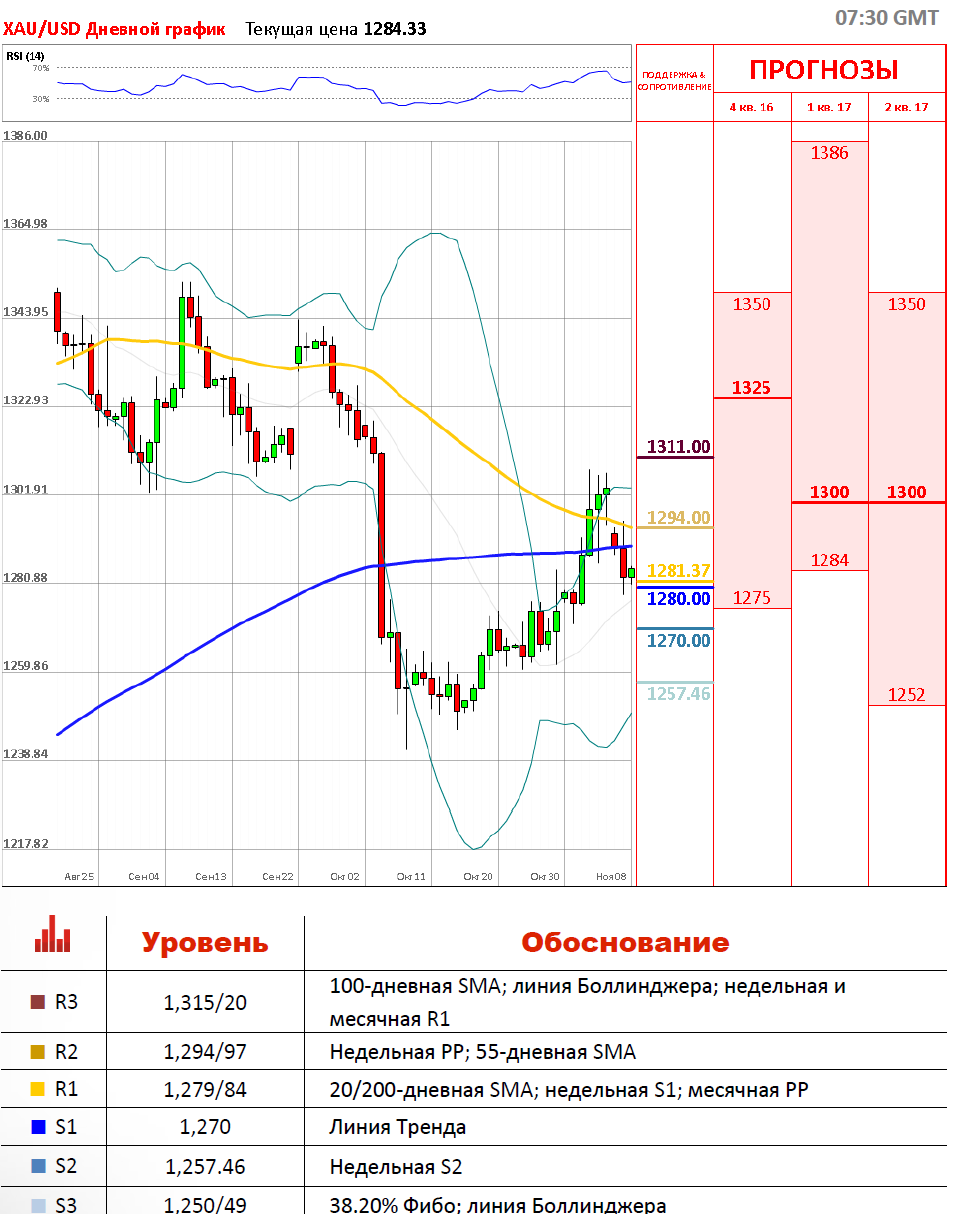This screenshot has height=1214, width=953.
Task: Click the R1 yellow color square
Action: [x=38, y=1089]
